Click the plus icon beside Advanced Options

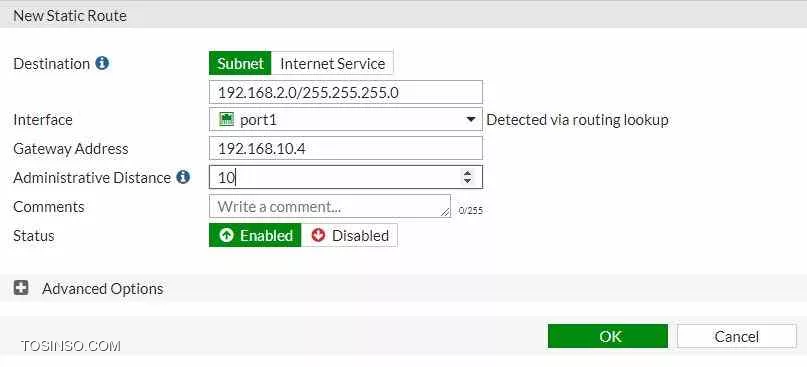coord(21,288)
